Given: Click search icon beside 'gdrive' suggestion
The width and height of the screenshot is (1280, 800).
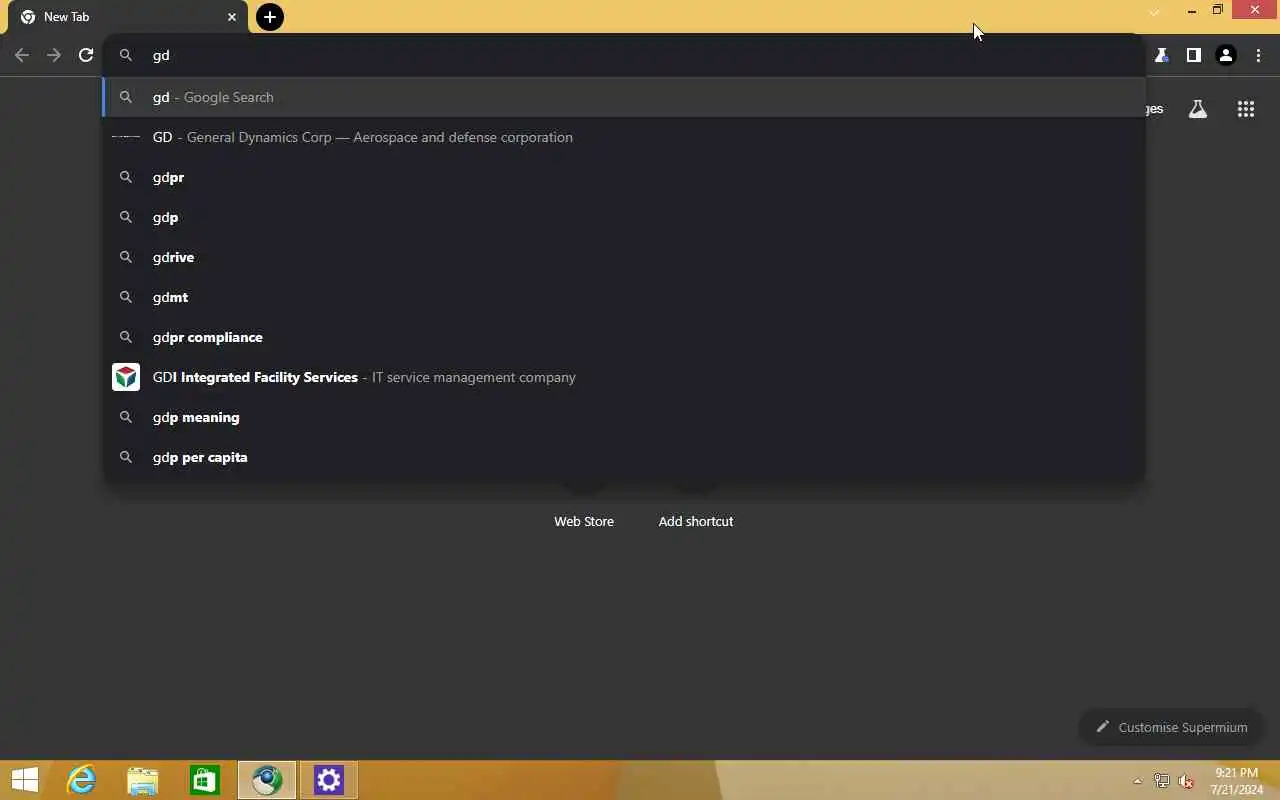Looking at the screenshot, I should pyautogui.click(x=126, y=257).
